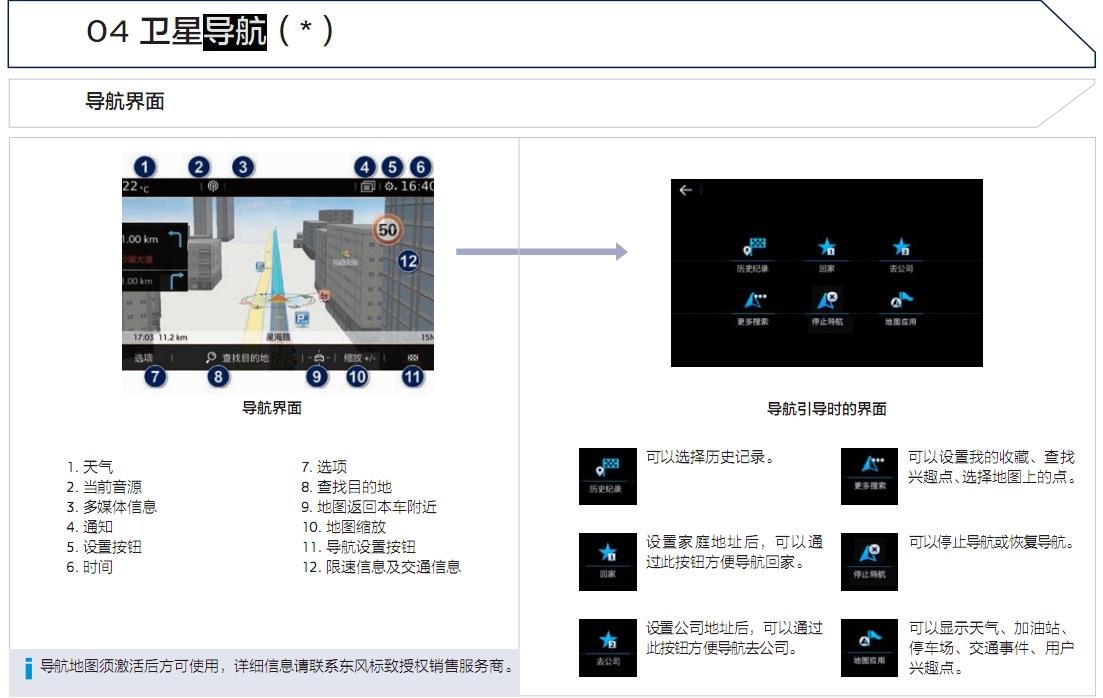Image resolution: width=1103 pixels, height=698 pixels.
Task: Click the 导航界面 section header tab
Action: [x=125, y=102]
